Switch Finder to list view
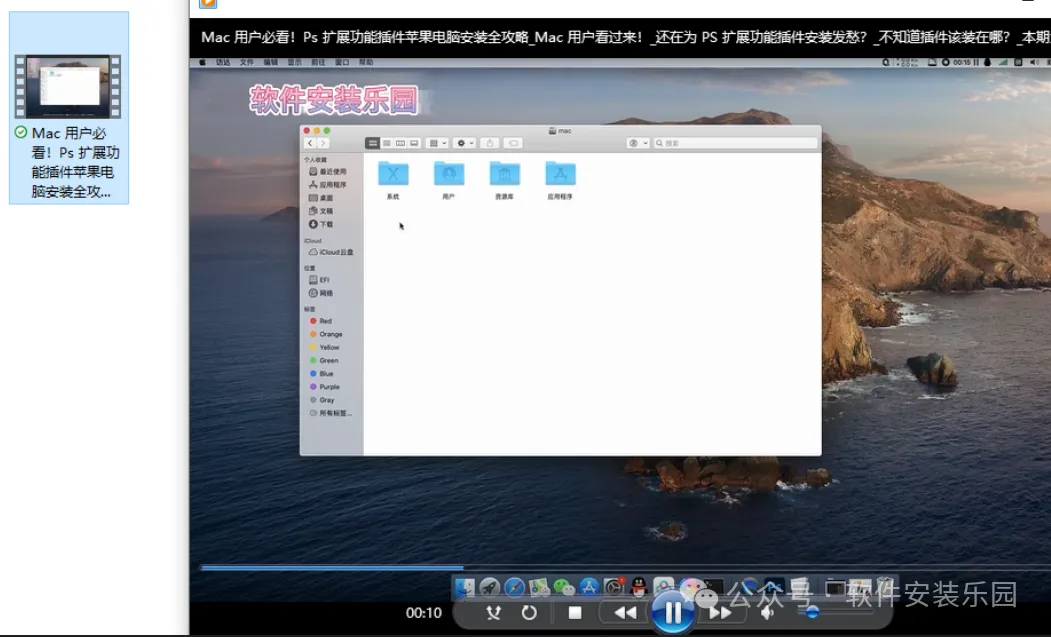This screenshot has height=637, width=1051. [387, 143]
